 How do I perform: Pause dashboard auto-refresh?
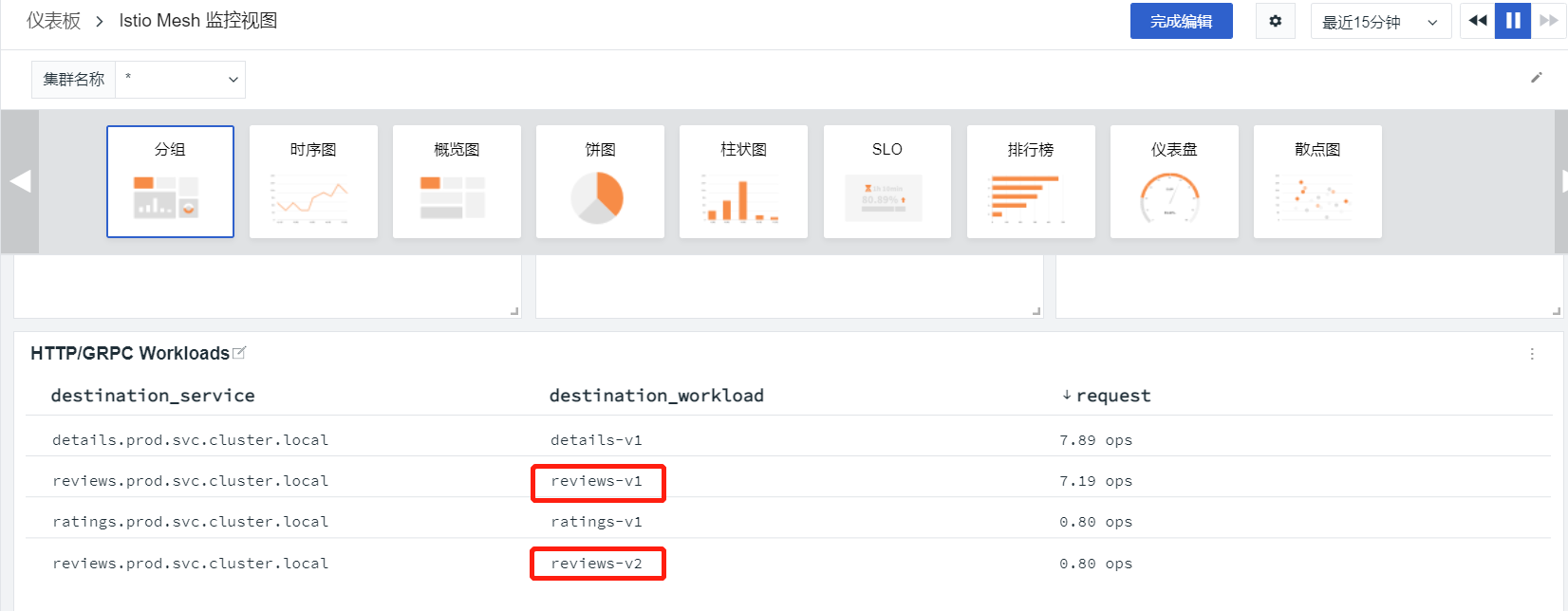pyautogui.click(x=1513, y=21)
